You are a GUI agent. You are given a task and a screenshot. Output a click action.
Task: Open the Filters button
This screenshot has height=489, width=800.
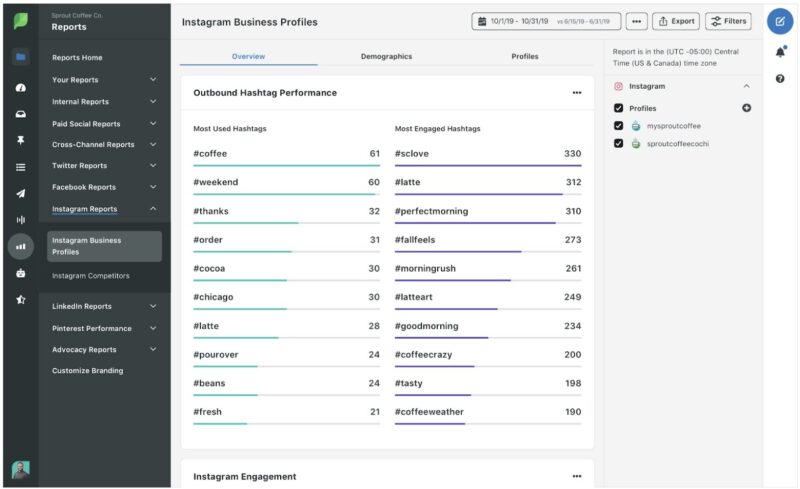728,21
